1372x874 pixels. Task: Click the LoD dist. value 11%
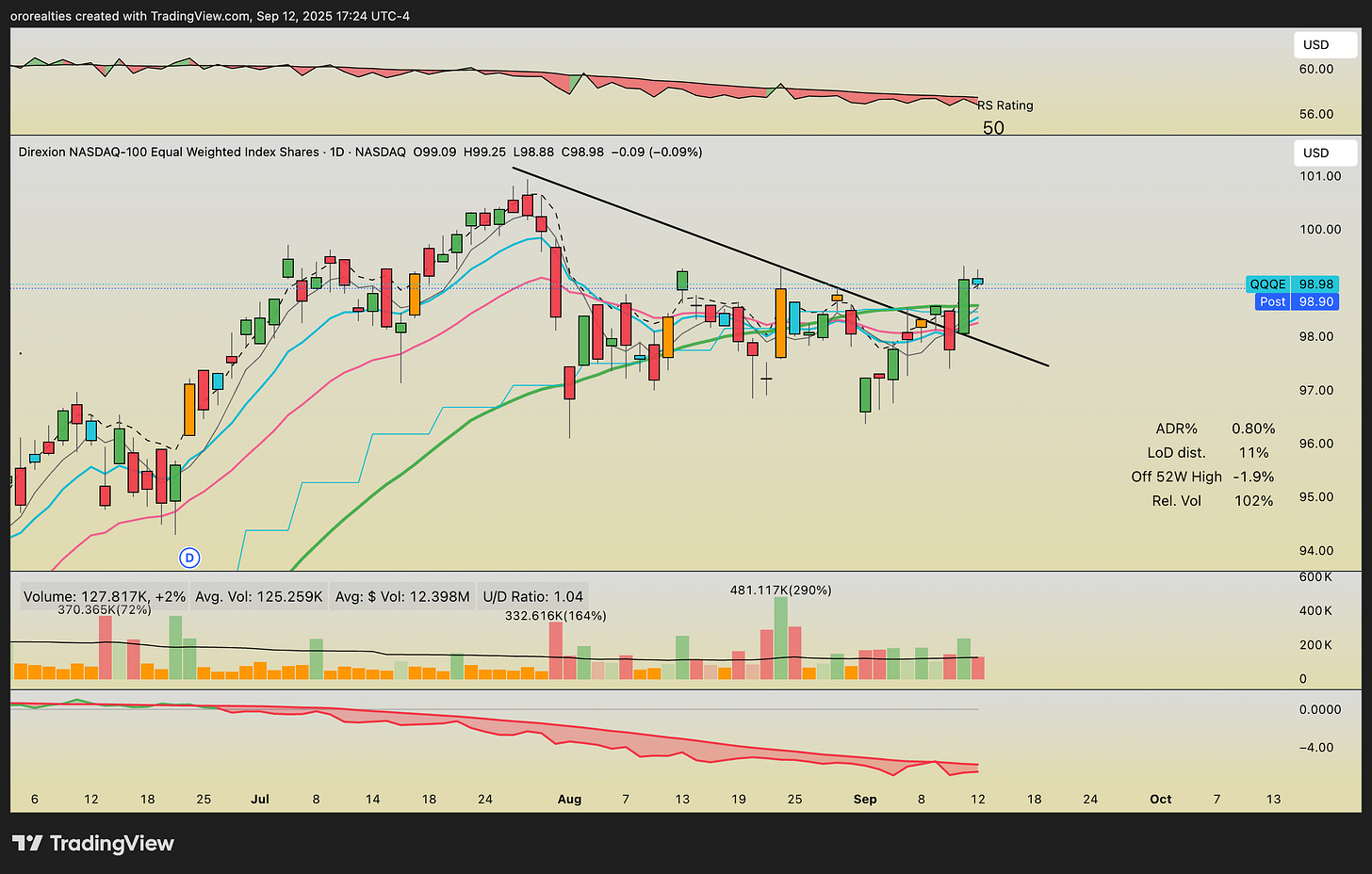[1254, 453]
